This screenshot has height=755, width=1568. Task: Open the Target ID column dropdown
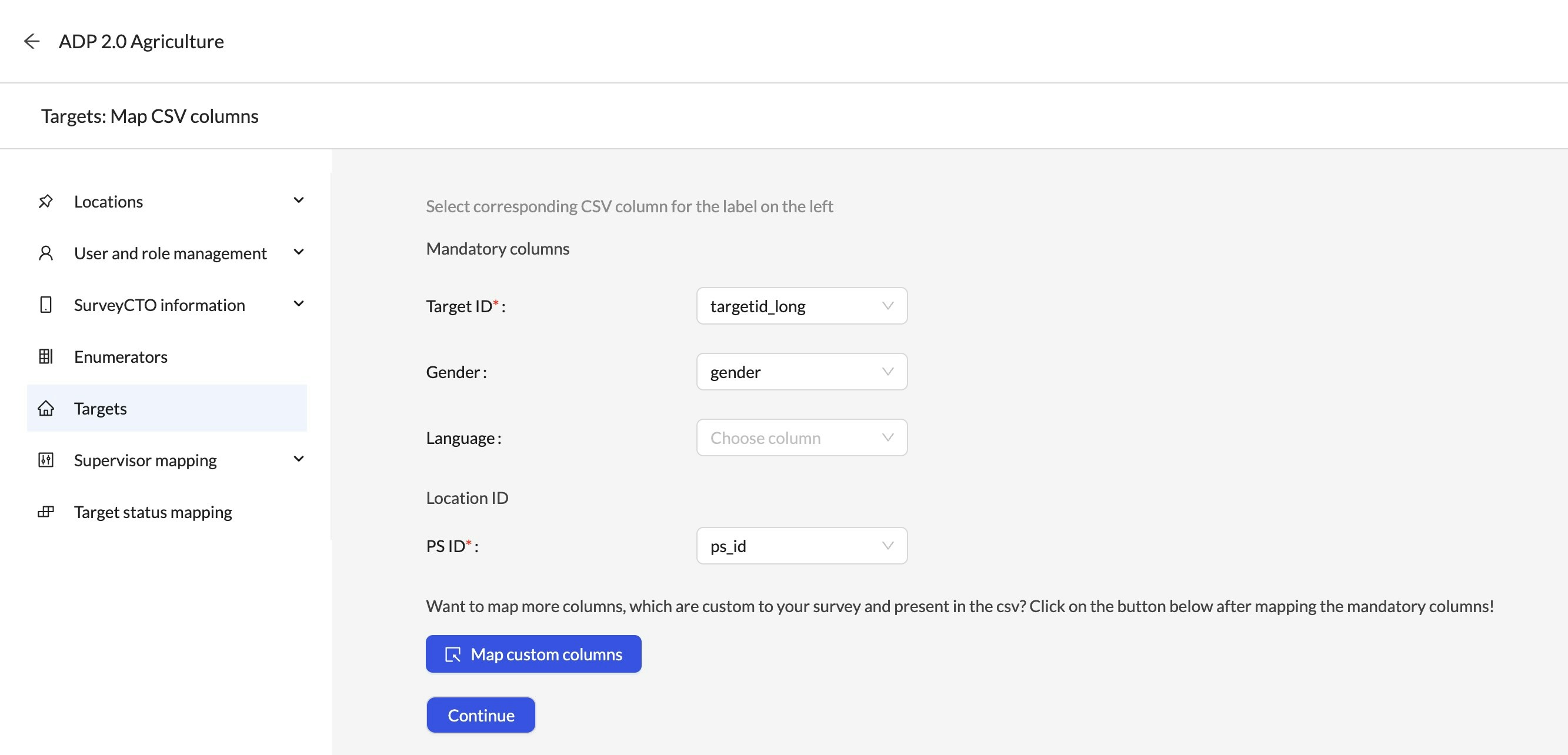click(801, 306)
